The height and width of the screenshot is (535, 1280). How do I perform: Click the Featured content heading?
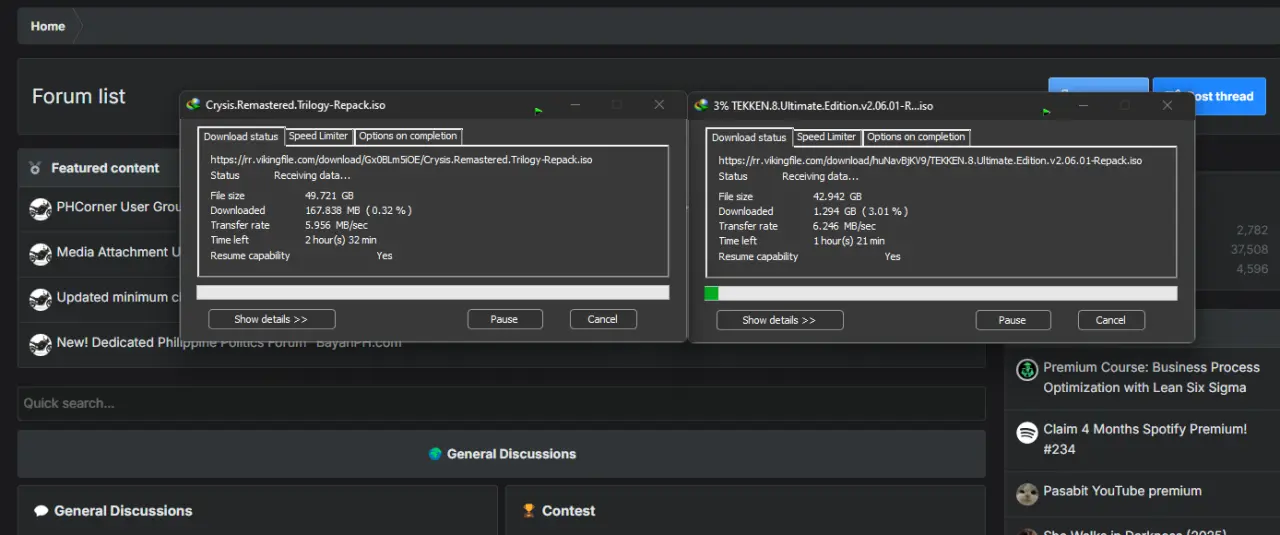click(105, 168)
